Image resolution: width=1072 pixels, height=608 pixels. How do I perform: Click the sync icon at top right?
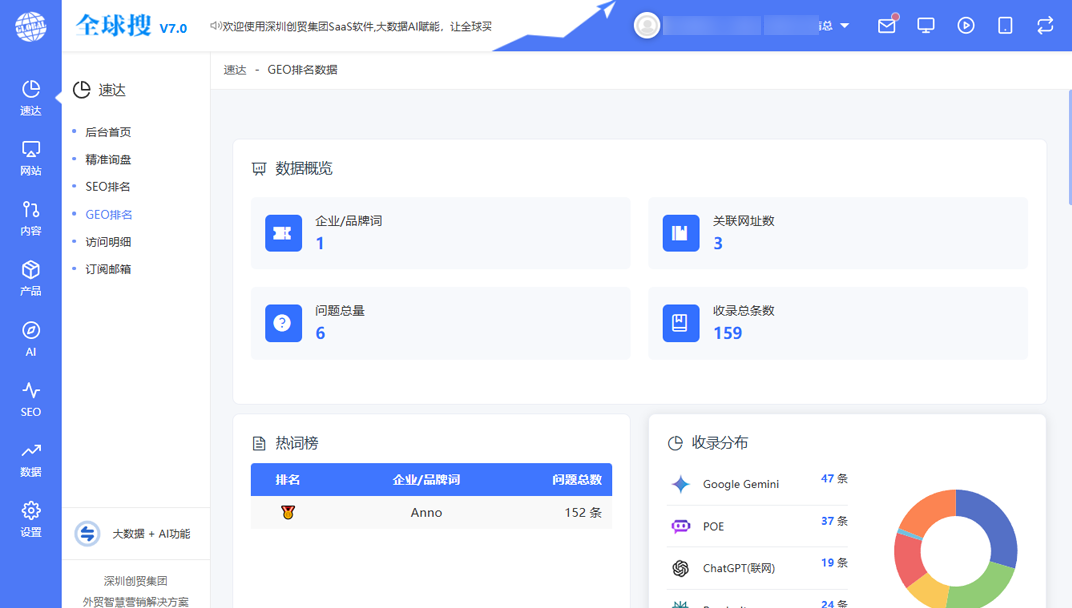1044,25
